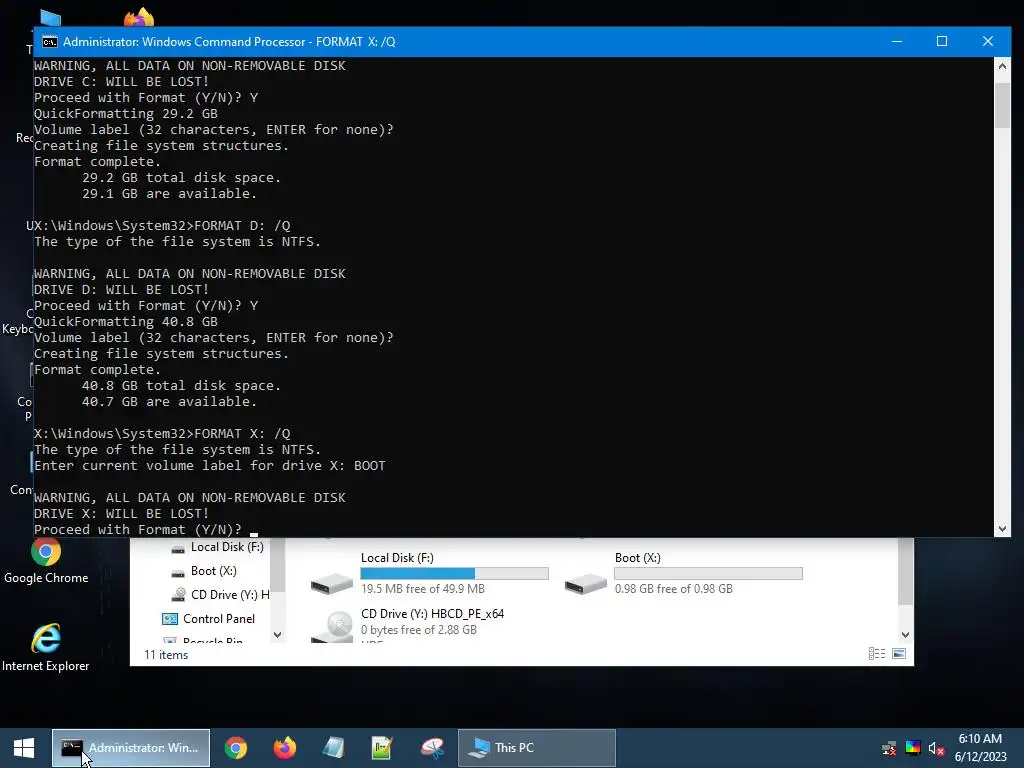Click 'FORMAT X: /Q' command line text
This screenshot has width=1024, height=768.
pos(242,434)
